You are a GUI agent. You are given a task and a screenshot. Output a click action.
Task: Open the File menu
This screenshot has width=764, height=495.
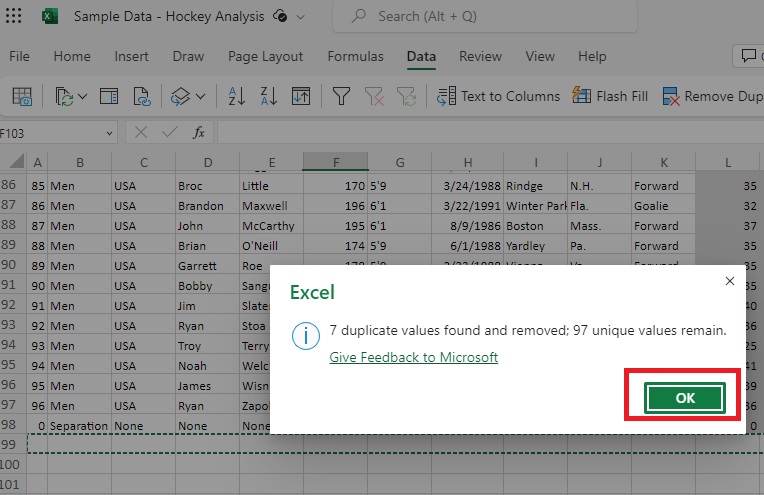[19, 57]
